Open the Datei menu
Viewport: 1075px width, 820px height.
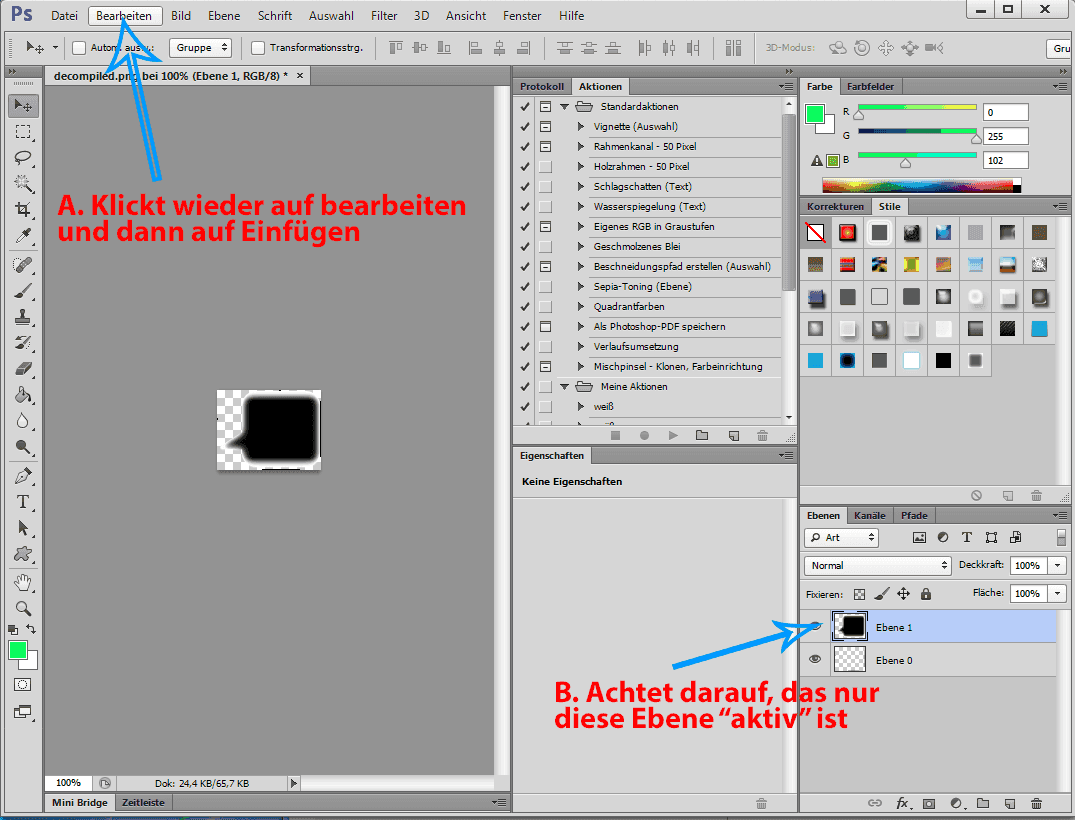[64, 15]
